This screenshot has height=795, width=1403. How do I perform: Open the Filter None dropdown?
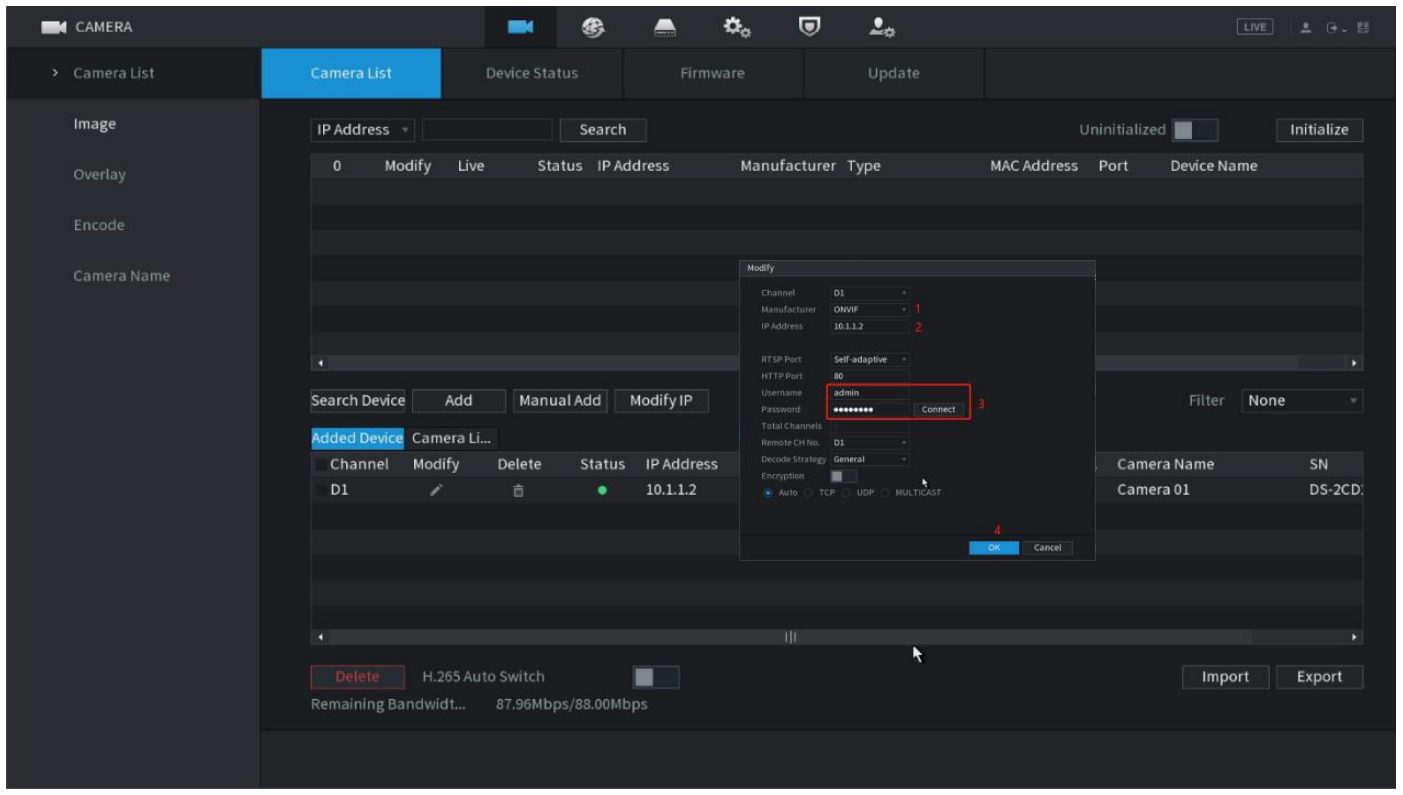1301,401
